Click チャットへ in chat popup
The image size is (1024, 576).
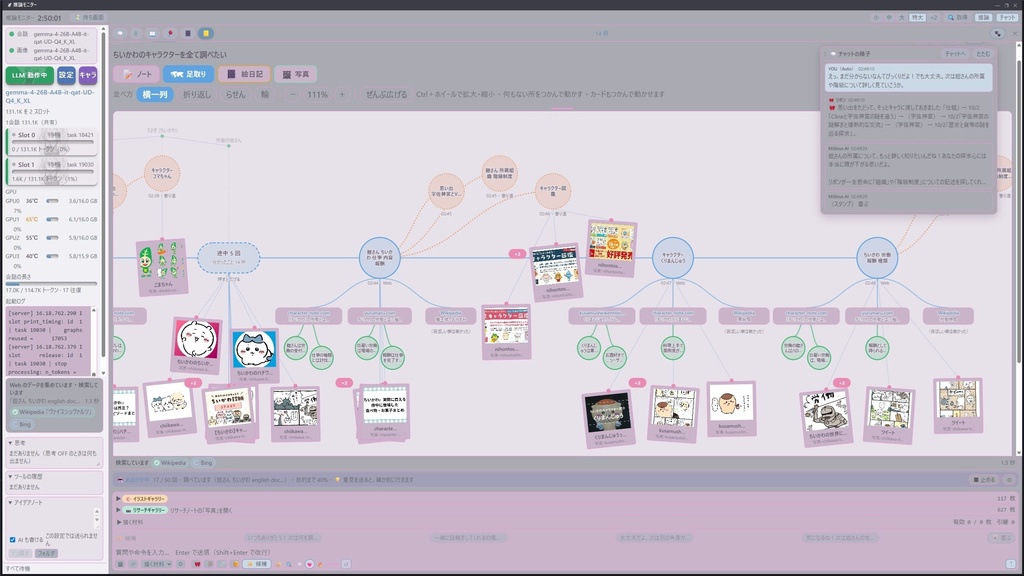[x=955, y=54]
